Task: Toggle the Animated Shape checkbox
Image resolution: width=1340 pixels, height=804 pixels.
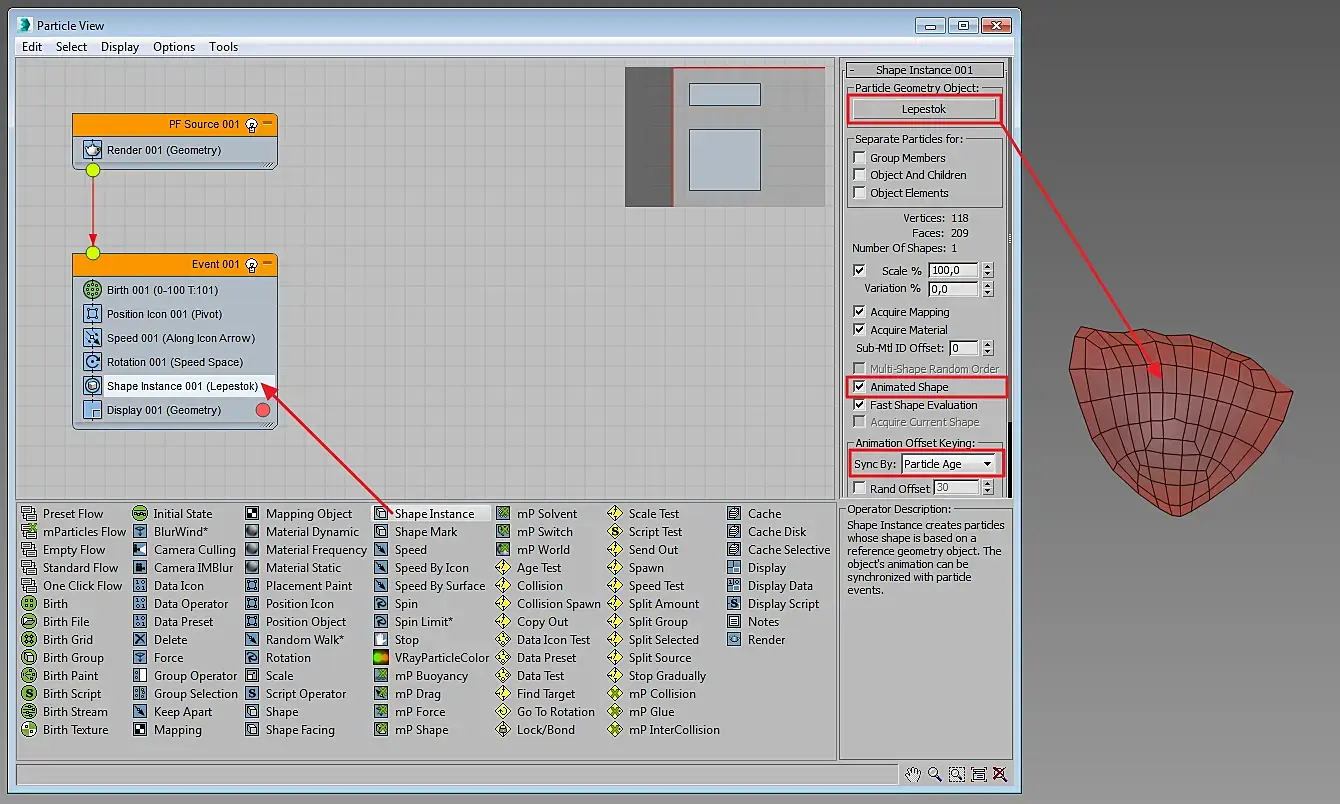Action: pyautogui.click(x=859, y=387)
